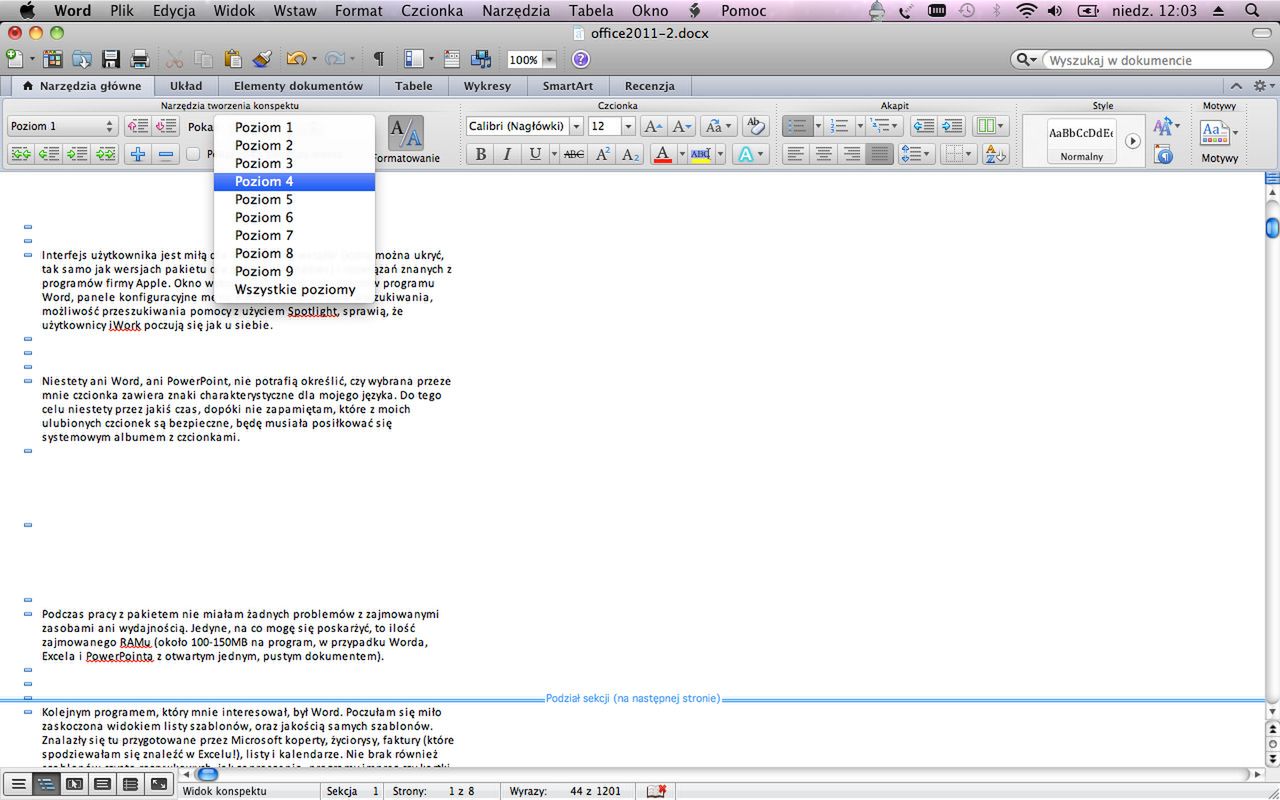The image size is (1280, 800).
Task: Promote heading to top level outline button
Action: pyautogui.click(x=20, y=154)
